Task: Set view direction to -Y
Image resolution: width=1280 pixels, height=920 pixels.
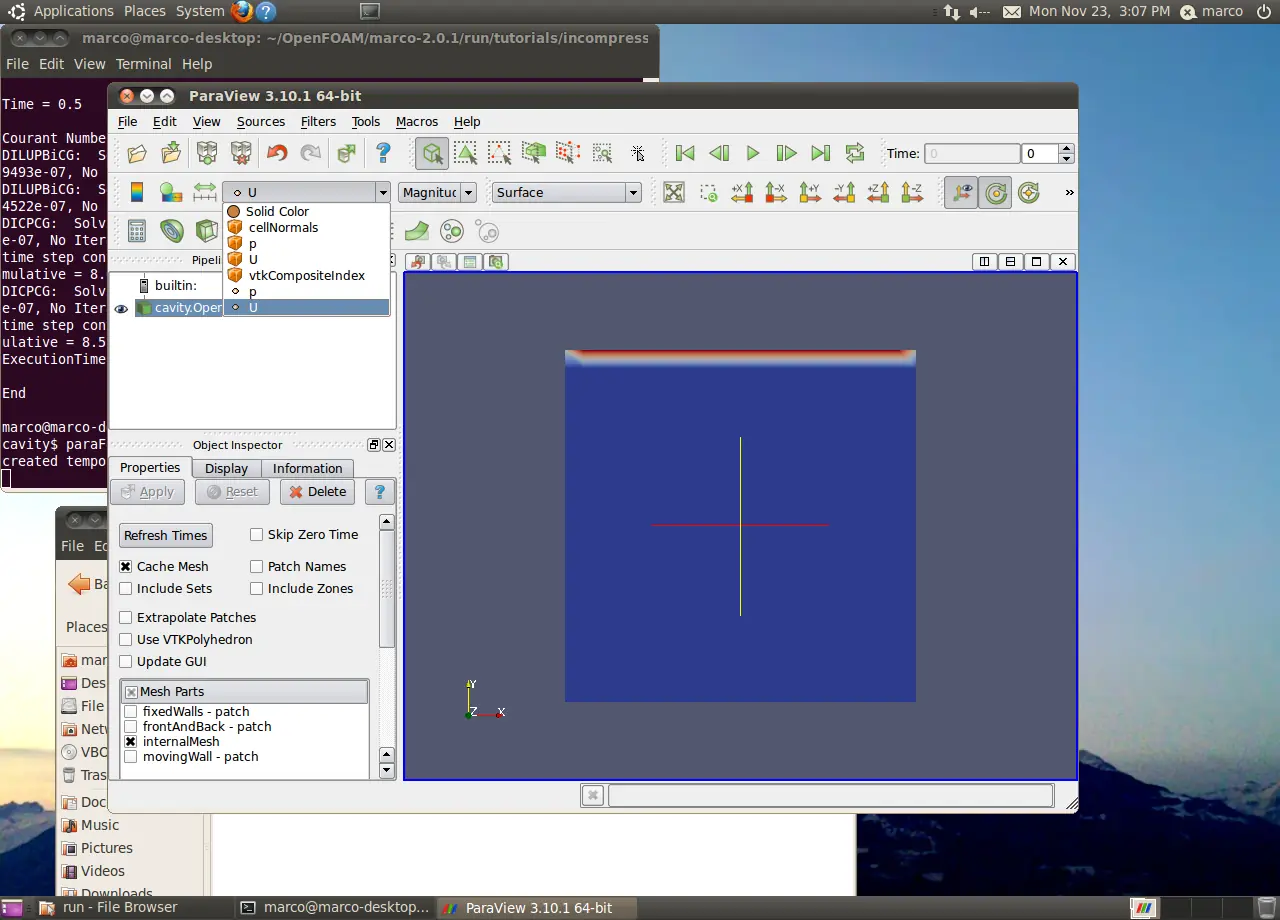Action: tap(844, 192)
